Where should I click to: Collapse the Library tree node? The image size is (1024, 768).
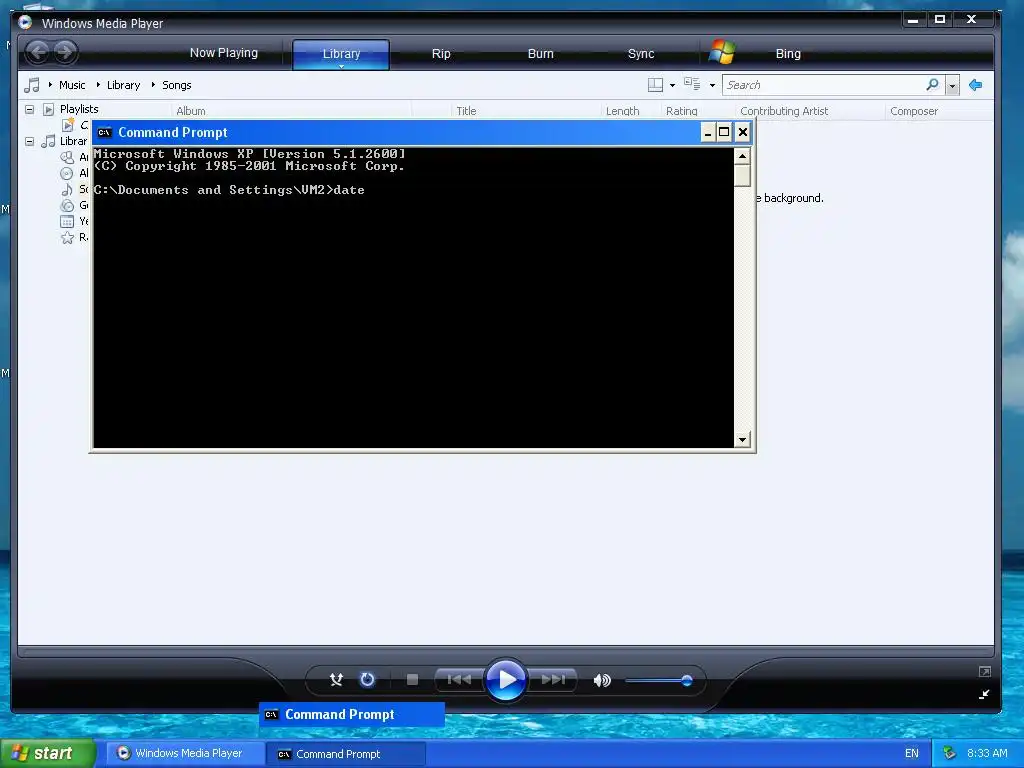[x=29, y=141]
